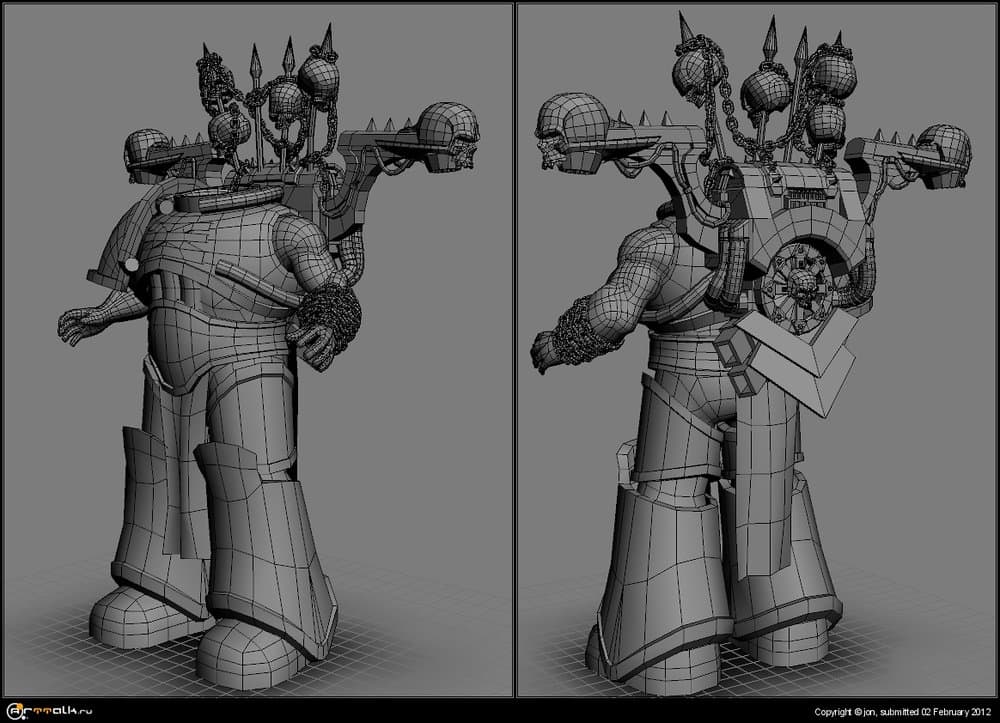Screen dimensions: 1000x723
Task: Click the neck opening on the left-view torso
Action: tap(204, 201)
